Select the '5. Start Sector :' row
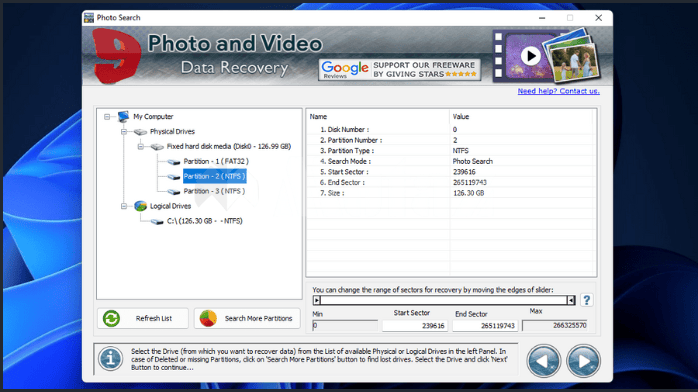This screenshot has height=392, width=698. tap(450, 172)
